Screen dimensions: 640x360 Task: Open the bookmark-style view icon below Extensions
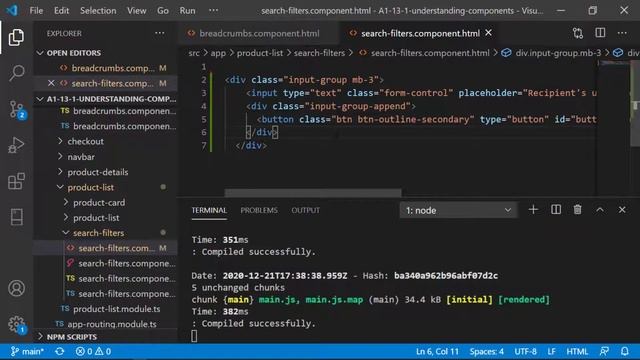[16, 217]
